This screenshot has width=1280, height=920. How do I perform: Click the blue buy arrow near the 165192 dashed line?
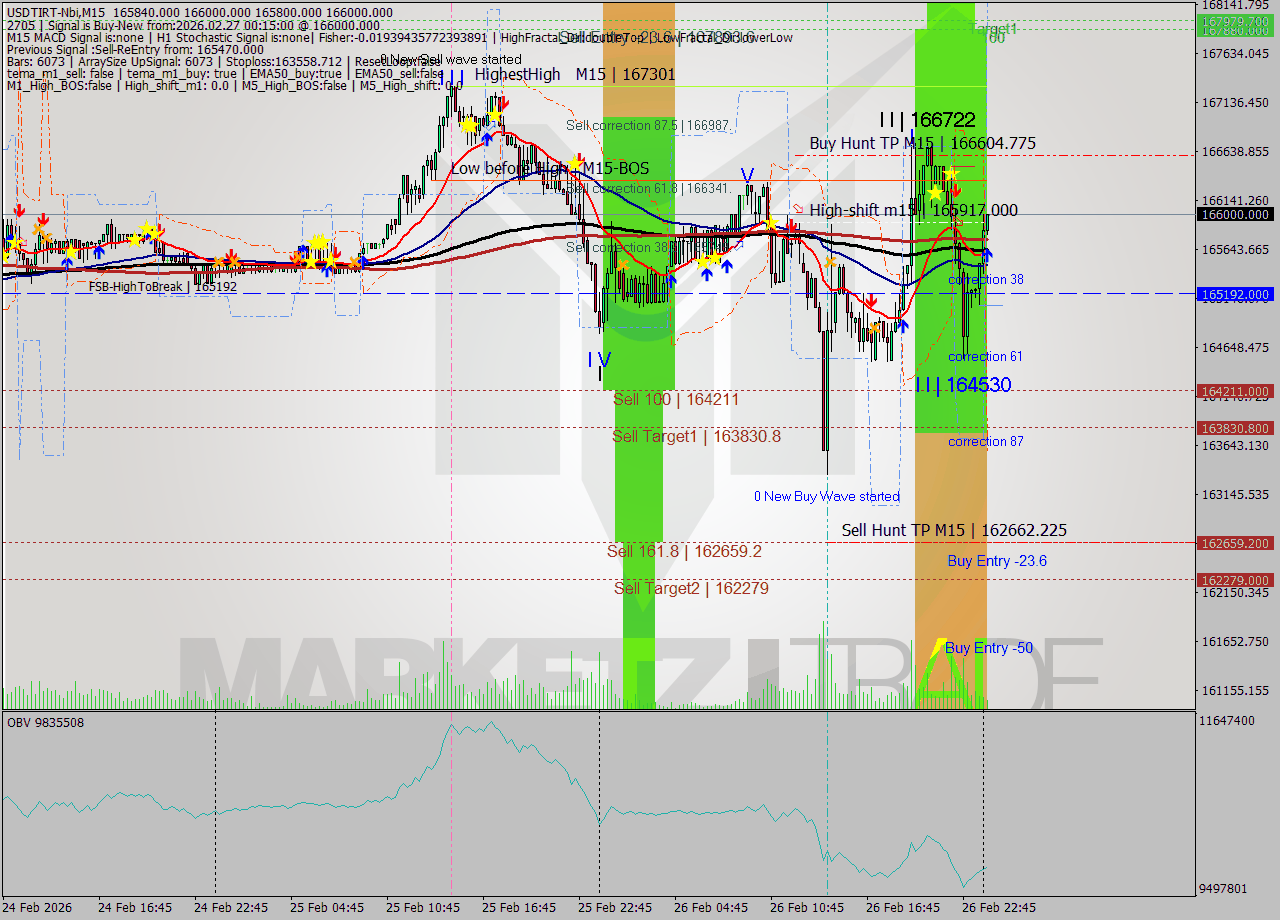(903, 325)
